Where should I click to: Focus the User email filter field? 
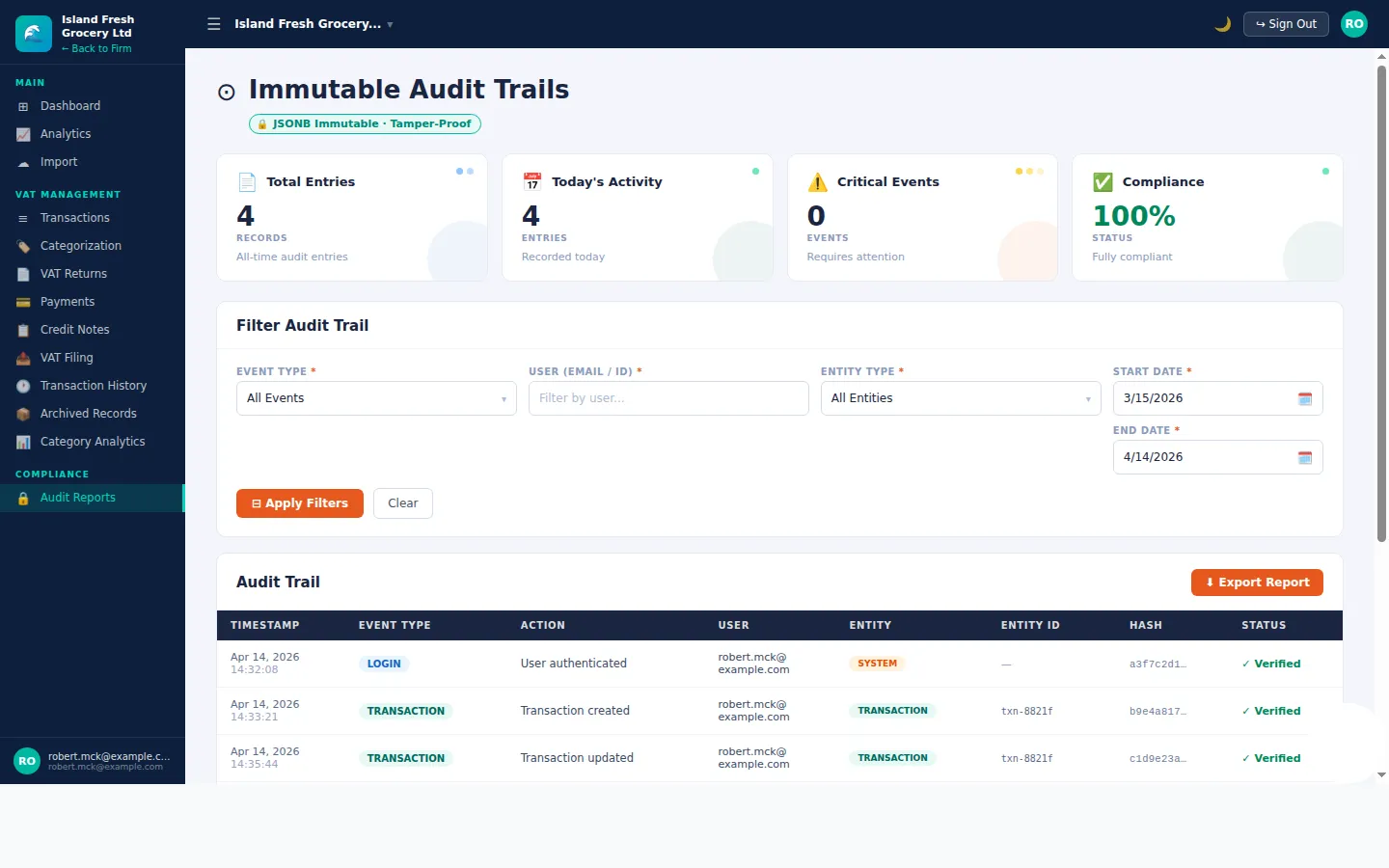click(668, 398)
